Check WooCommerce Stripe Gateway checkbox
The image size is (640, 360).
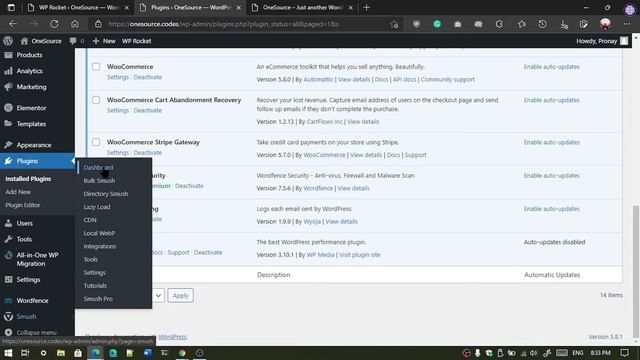coord(96,142)
